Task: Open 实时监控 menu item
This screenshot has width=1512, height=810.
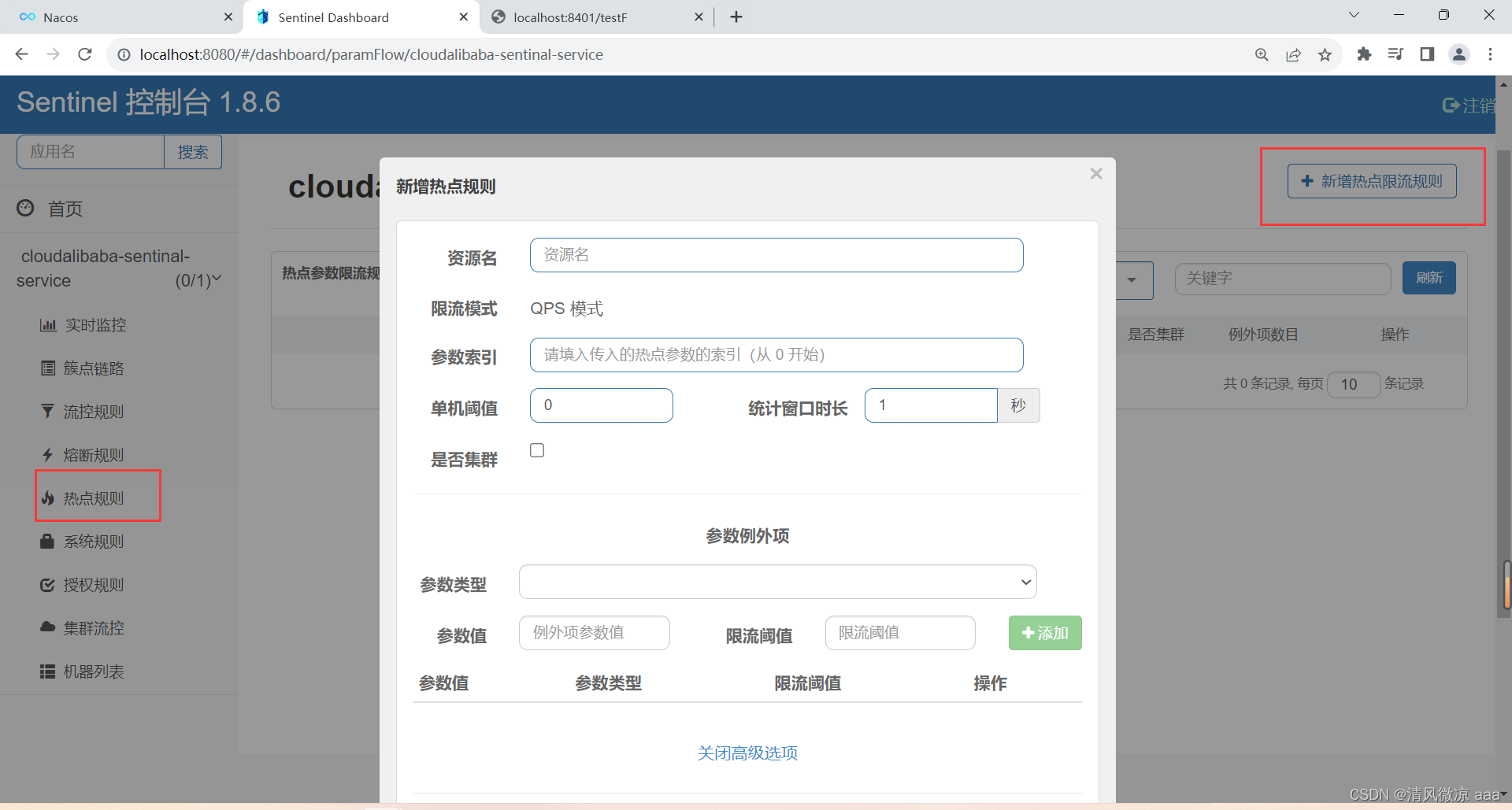Action: [94, 325]
